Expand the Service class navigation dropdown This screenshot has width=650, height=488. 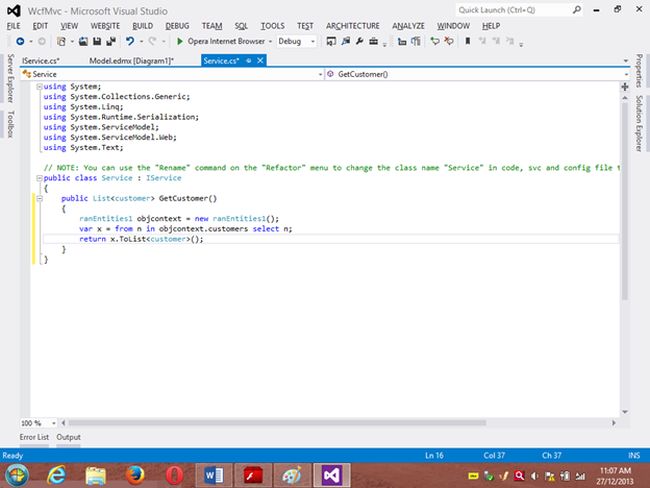pyautogui.click(x=319, y=74)
